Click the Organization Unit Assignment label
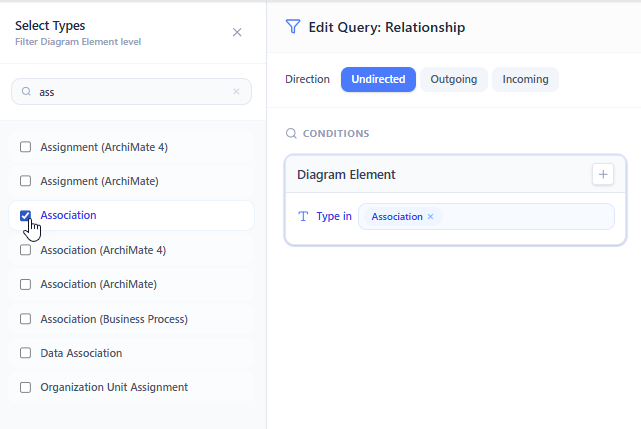This screenshot has width=641, height=429. click(x=114, y=387)
